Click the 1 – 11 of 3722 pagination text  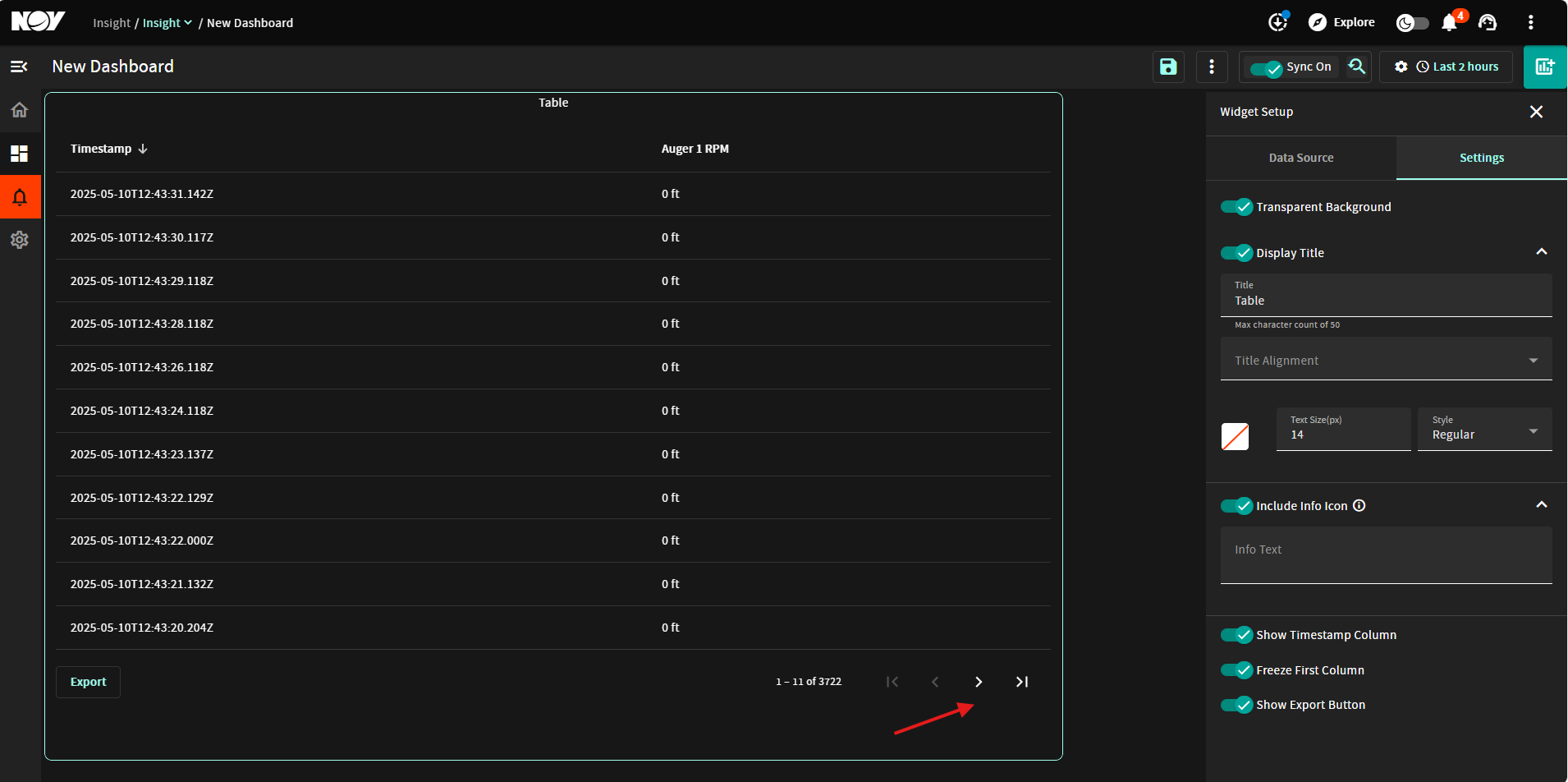click(809, 682)
